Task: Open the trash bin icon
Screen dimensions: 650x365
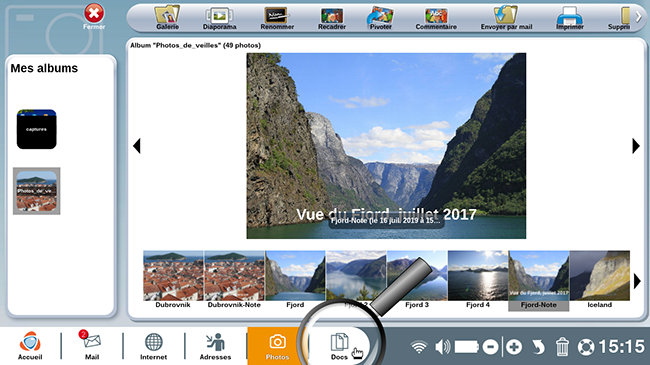Action: point(562,347)
